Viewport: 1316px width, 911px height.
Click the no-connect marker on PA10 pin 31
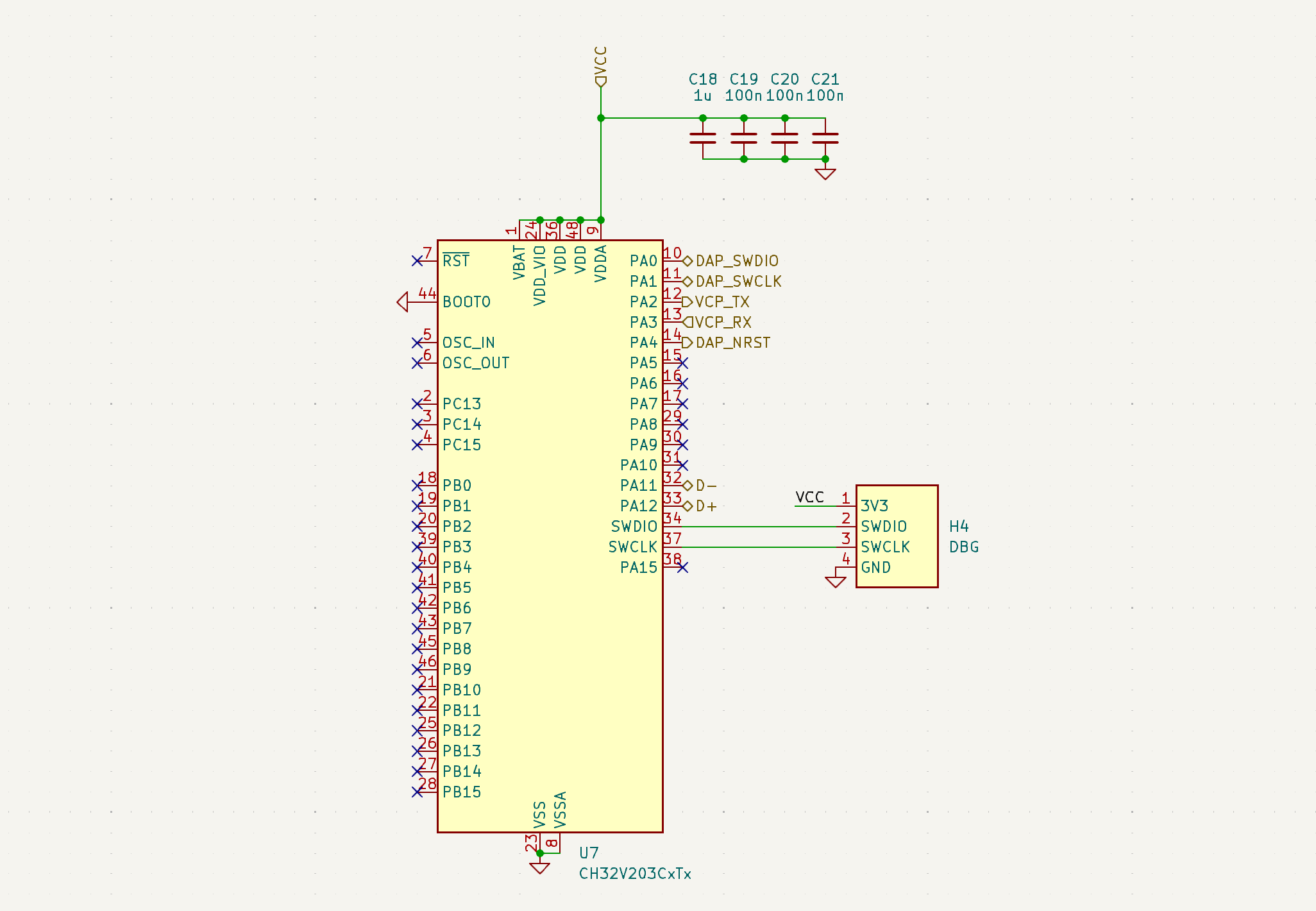pyautogui.click(x=682, y=465)
